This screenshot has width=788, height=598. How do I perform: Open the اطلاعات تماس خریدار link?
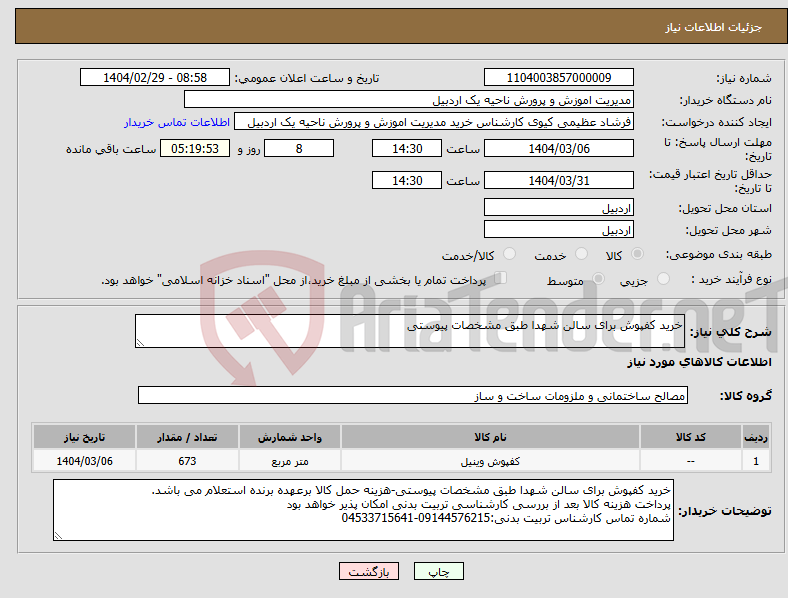(x=177, y=122)
